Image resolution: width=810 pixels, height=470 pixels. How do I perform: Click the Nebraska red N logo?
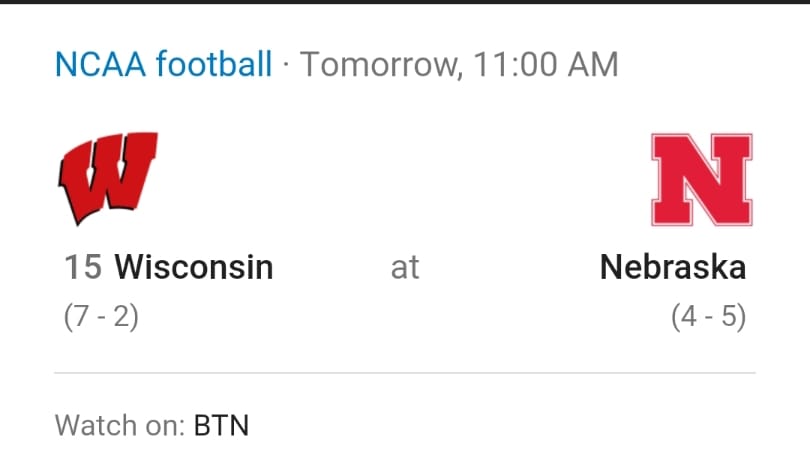(x=702, y=179)
